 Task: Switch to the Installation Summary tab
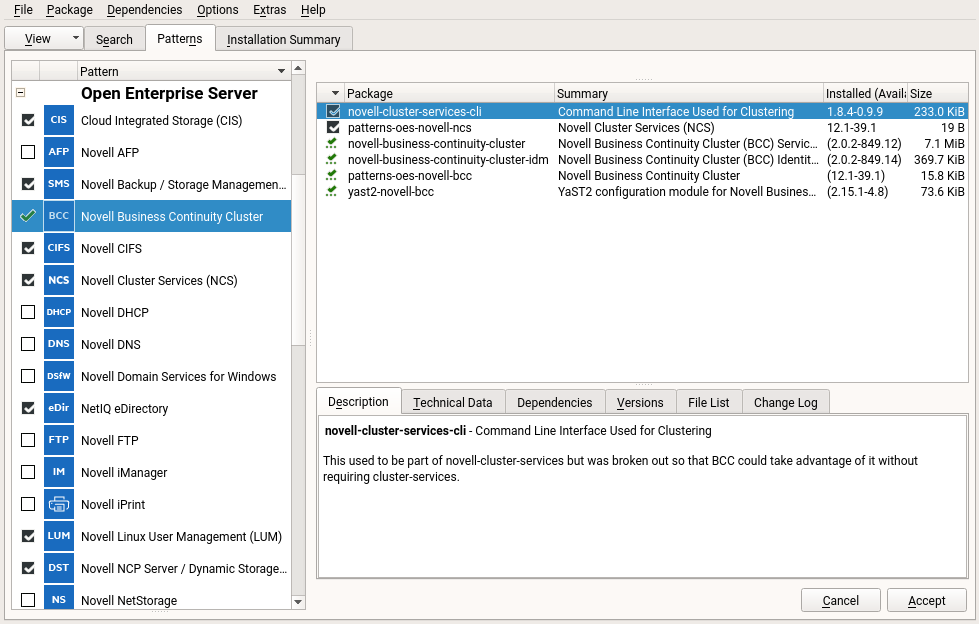(283, 40)
